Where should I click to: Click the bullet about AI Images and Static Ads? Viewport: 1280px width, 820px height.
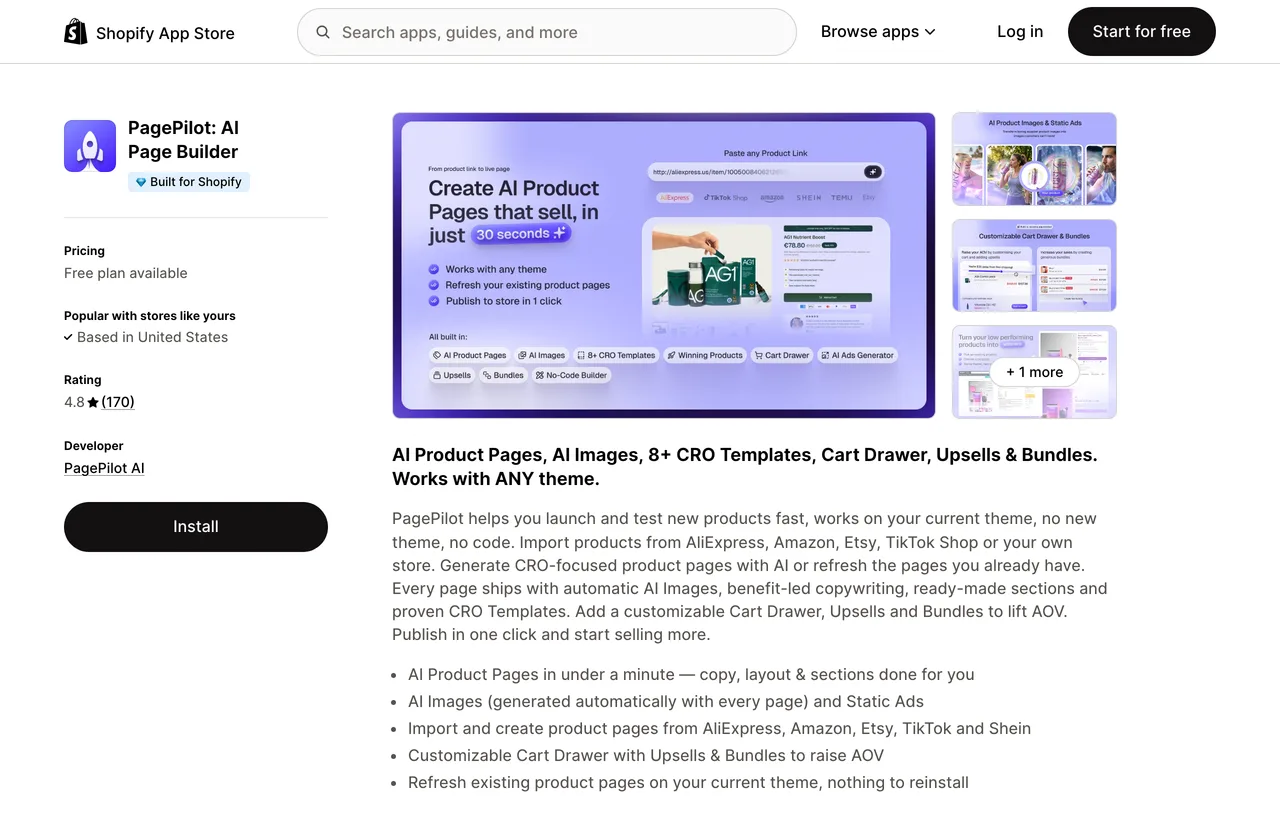point(666,701)
